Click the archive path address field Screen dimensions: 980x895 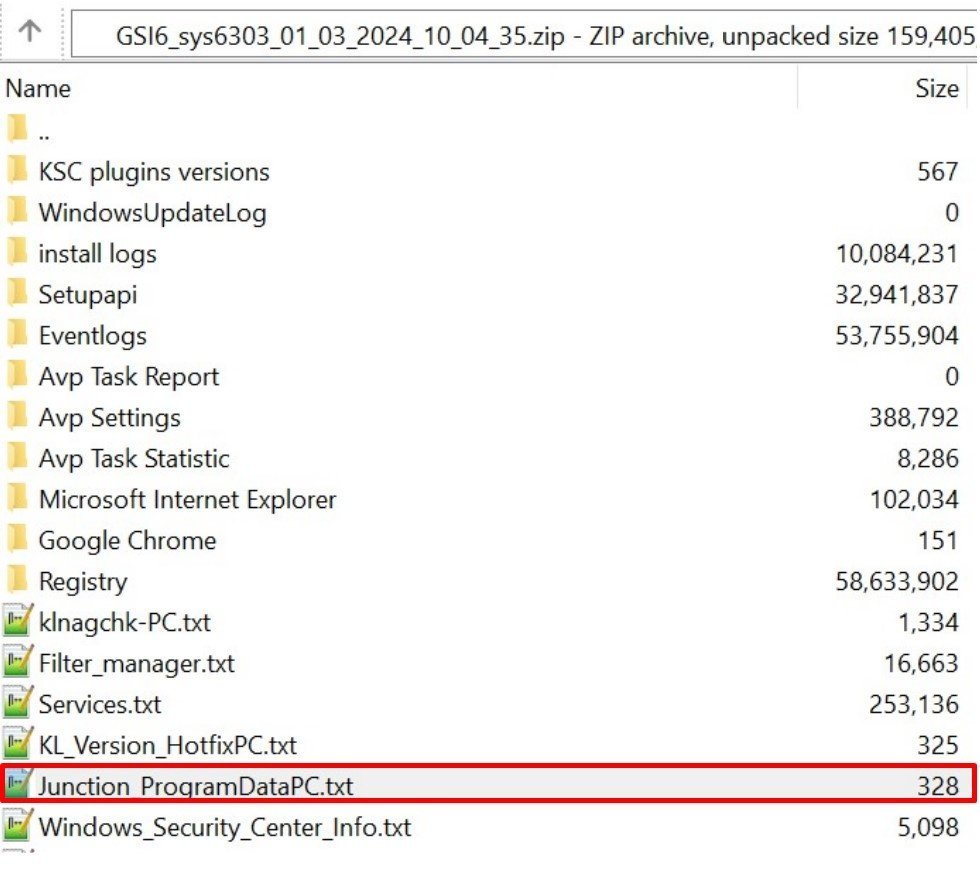point(525,34)
